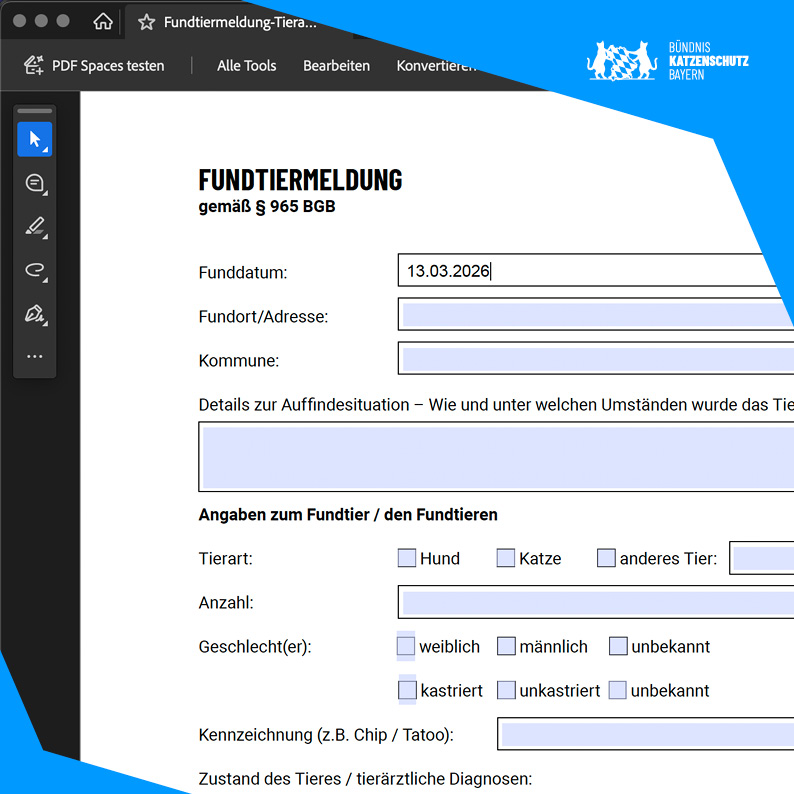Click into the Anzahl field
794x794 pixels.
[x=595, y=602]
